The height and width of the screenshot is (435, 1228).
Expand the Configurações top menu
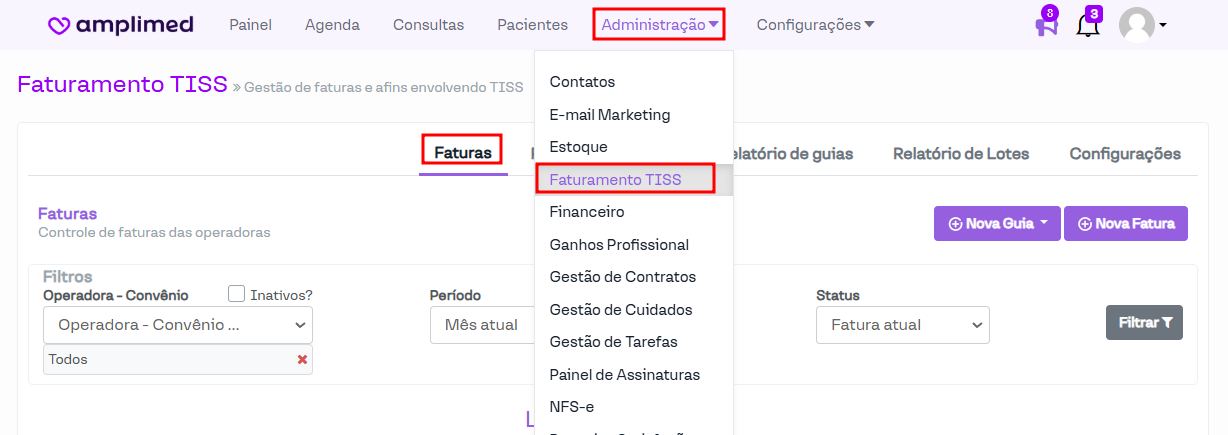(815, 25)
